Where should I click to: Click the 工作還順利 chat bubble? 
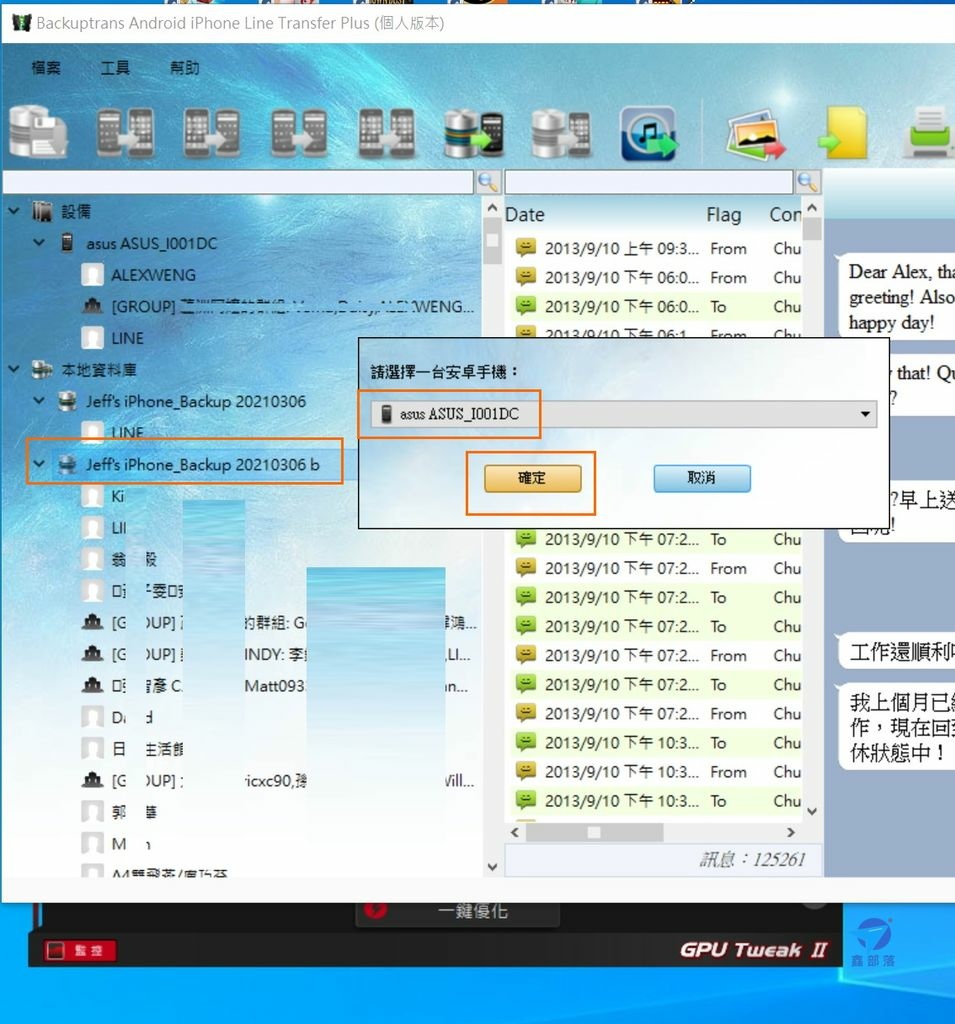[898, 651]
